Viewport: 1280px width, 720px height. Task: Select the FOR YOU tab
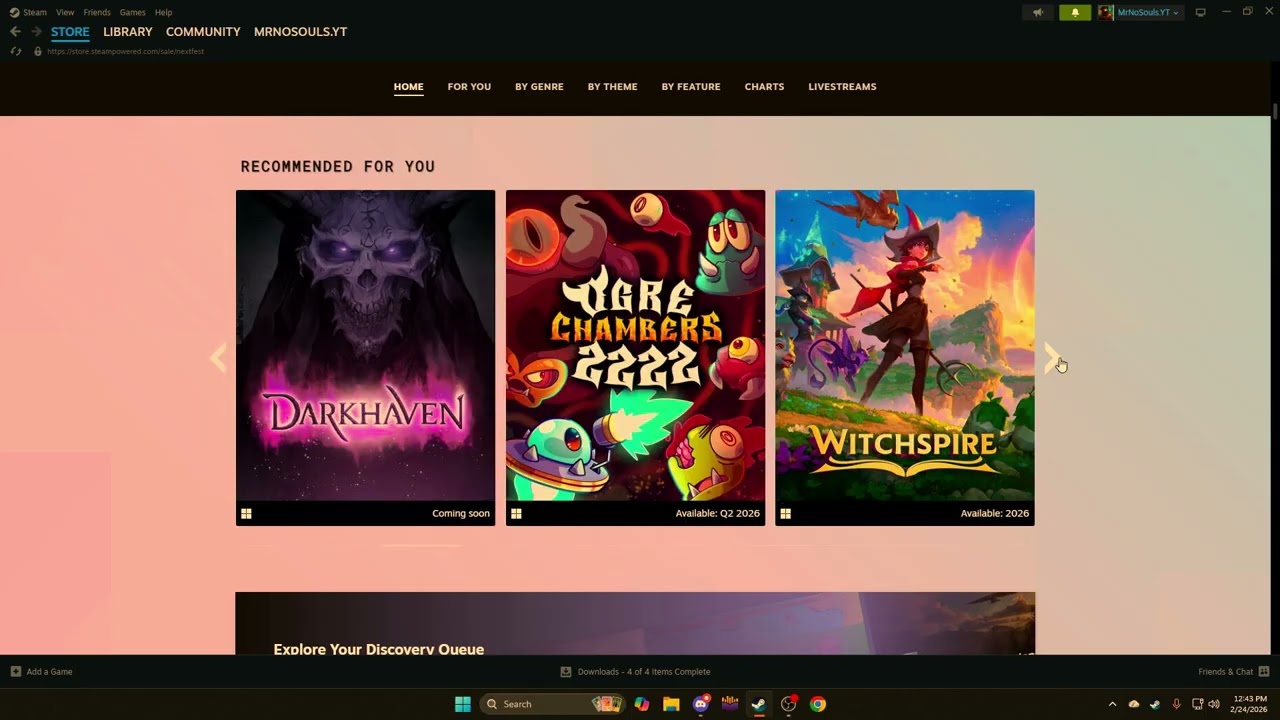click(x=469, y=87)
